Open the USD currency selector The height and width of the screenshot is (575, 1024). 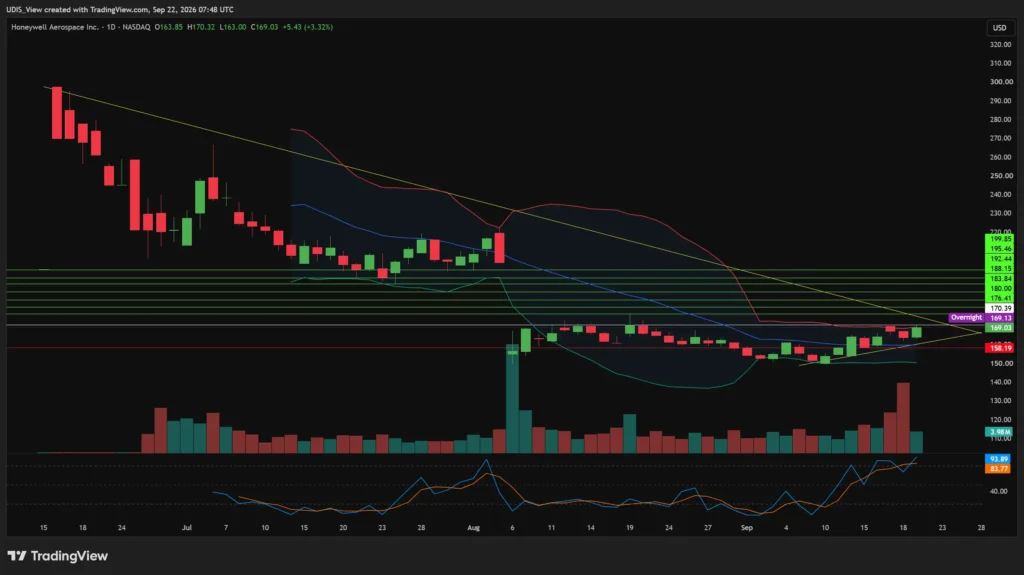click(x=999, y=27)
